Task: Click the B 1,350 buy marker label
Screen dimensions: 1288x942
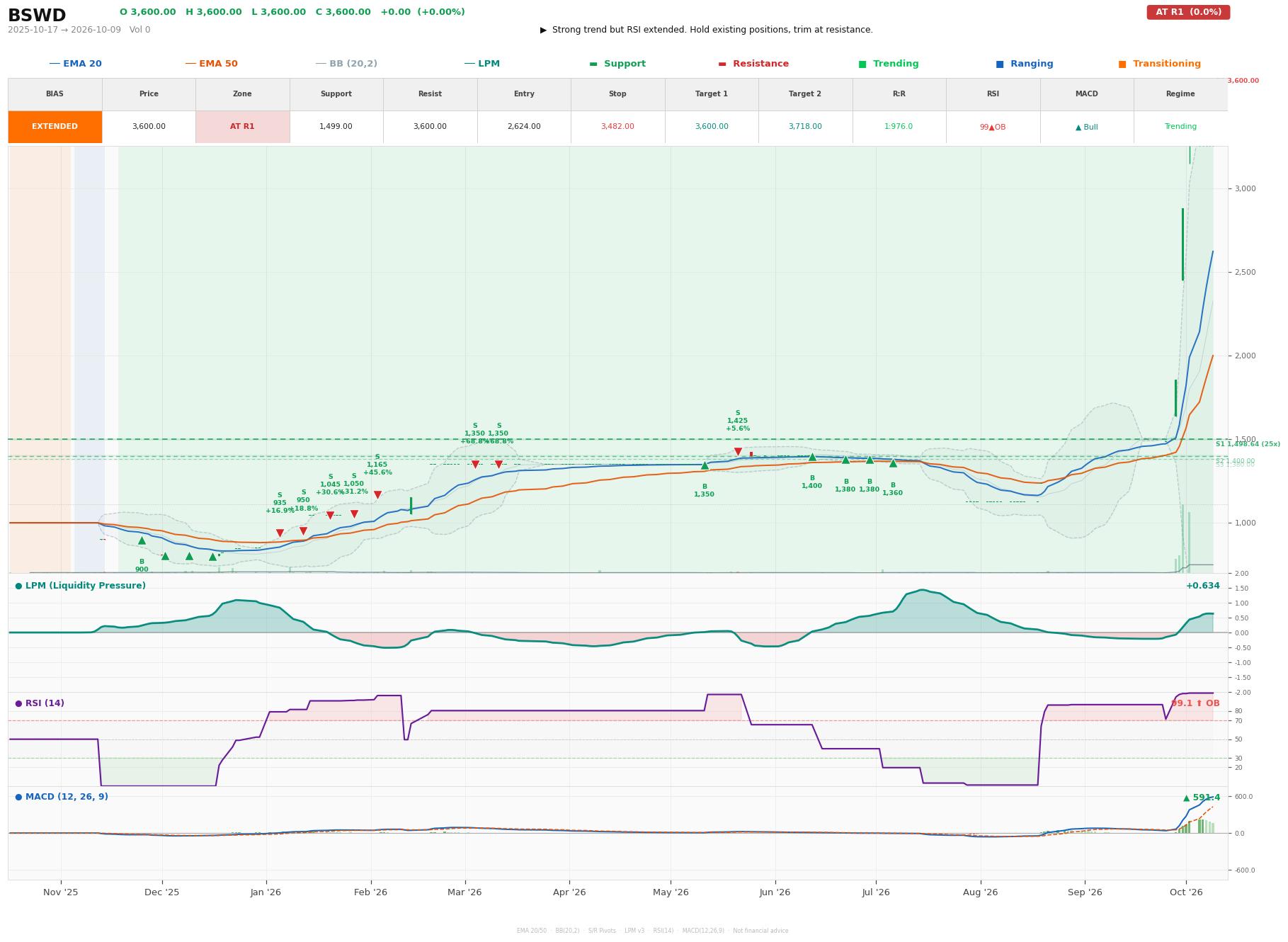Action: pos(705,491)
